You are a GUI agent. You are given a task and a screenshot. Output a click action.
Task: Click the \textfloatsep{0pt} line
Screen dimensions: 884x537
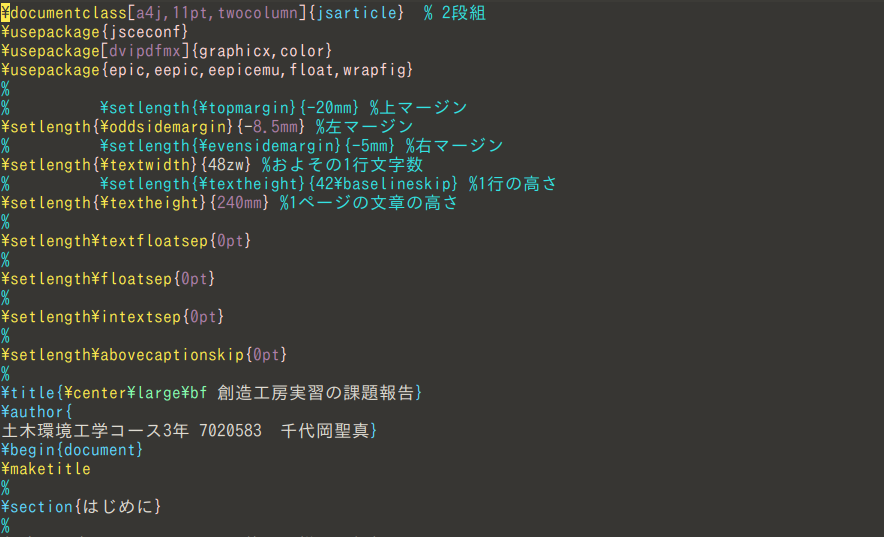[126, 241]
